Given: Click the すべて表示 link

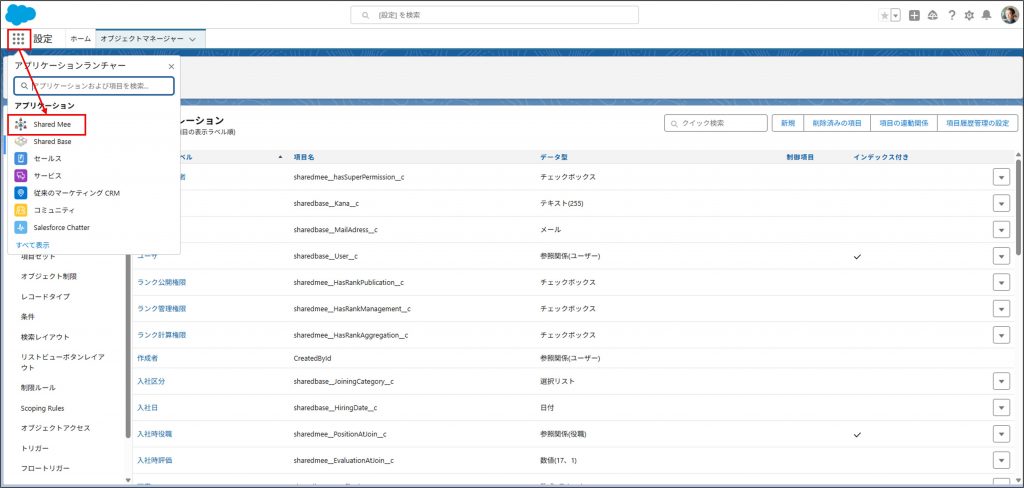Looking at the screenshot, I should pos(32,244).
